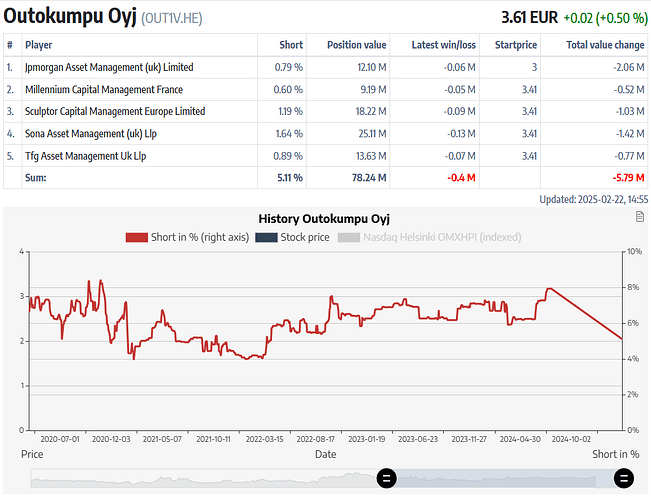Image resolution: width=651 pixels, height=500 pixels.
Task: Click Sculptor's 1.19 % short value
Action: (x=290, y=111)
